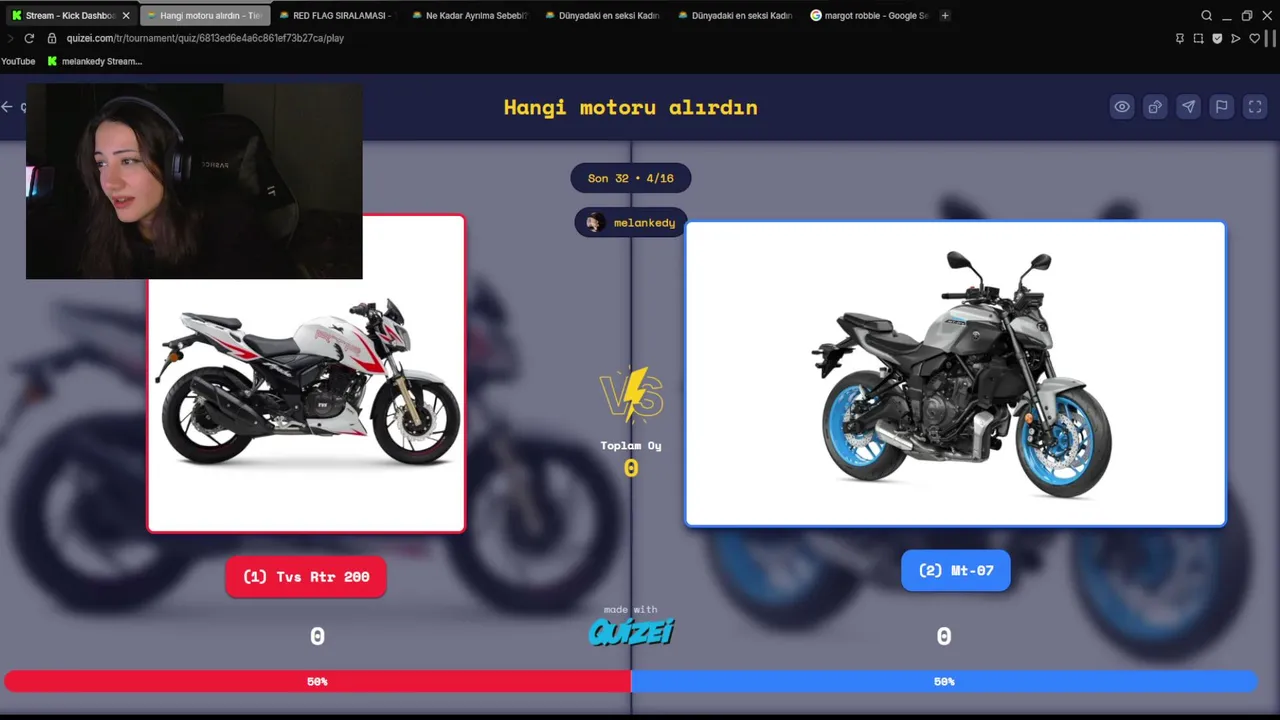Image resolution: width=1280 pixels, height=720 pixels.
Task: Click the blue 50% vote progress bar
Action: click(x=944, y=681)
